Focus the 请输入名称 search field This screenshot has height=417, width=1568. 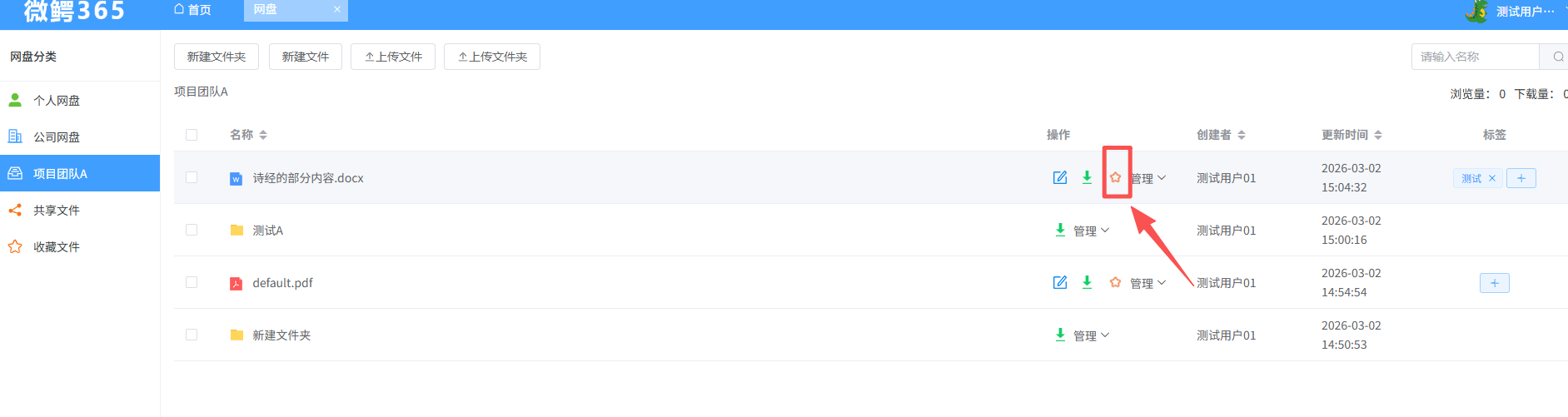[1476, 57]
